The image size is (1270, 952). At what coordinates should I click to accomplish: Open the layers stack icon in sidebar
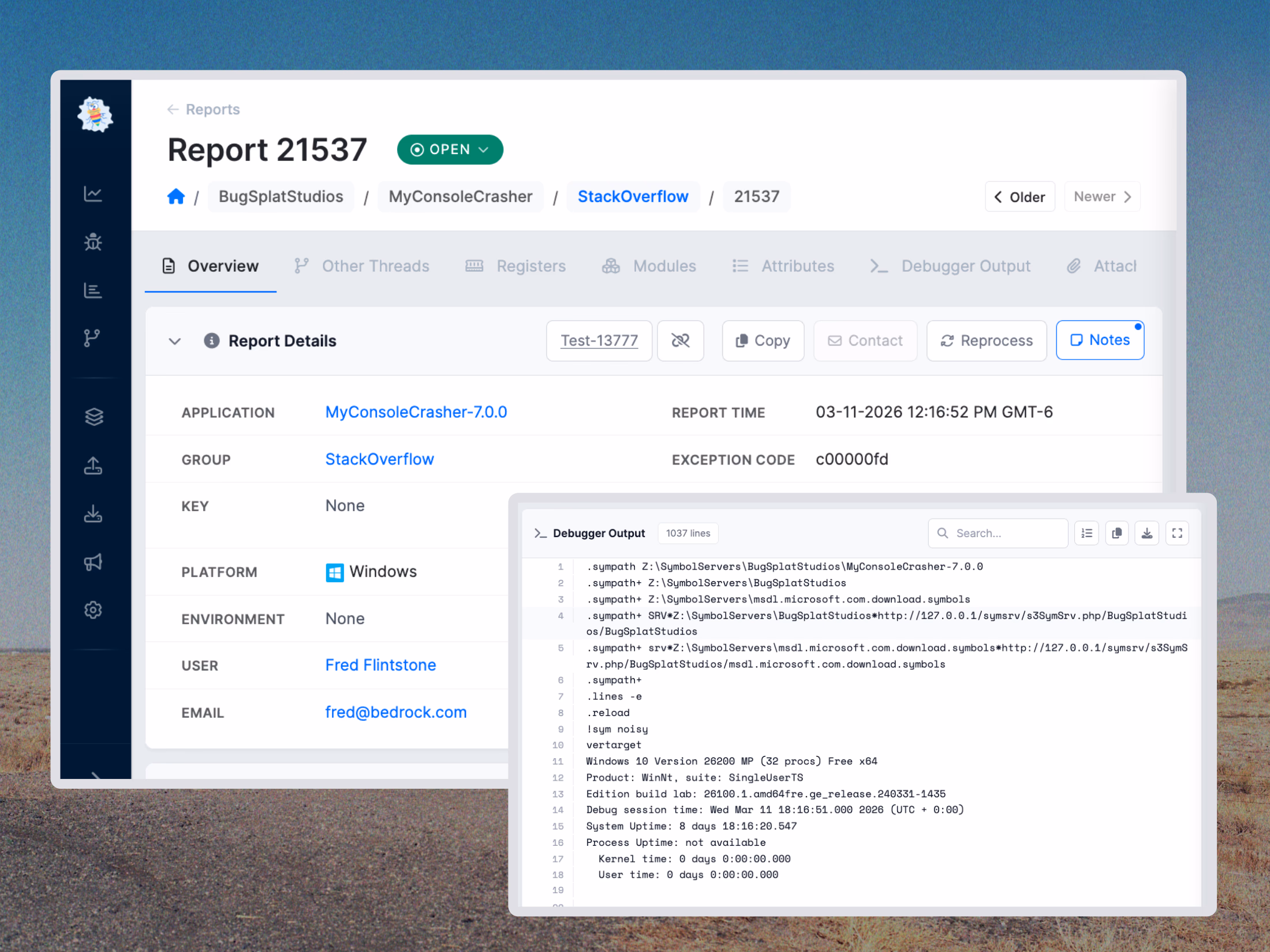click(x=94, y=417)
